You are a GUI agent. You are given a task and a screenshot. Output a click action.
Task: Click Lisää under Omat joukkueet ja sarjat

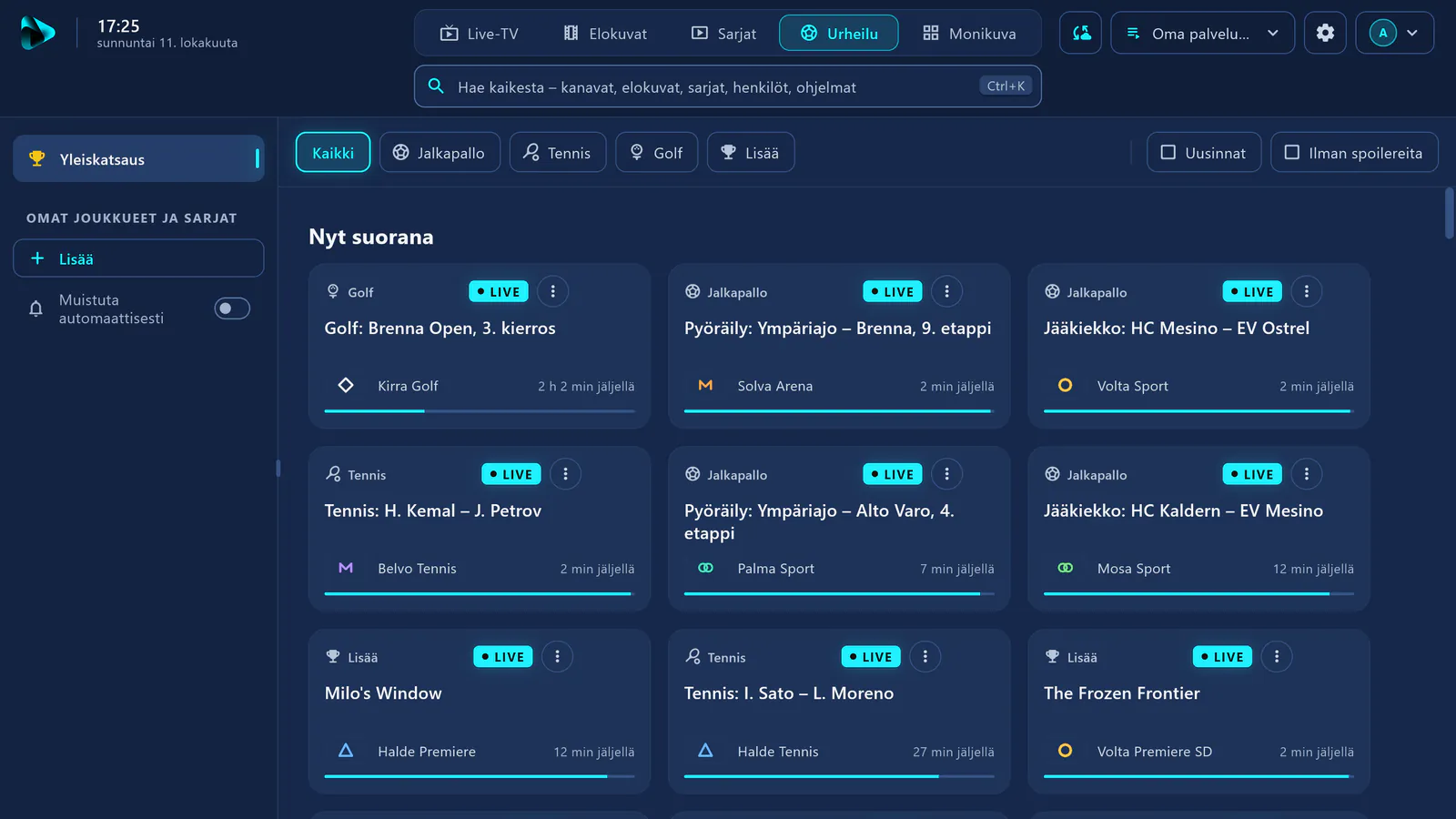coord(138,258)
